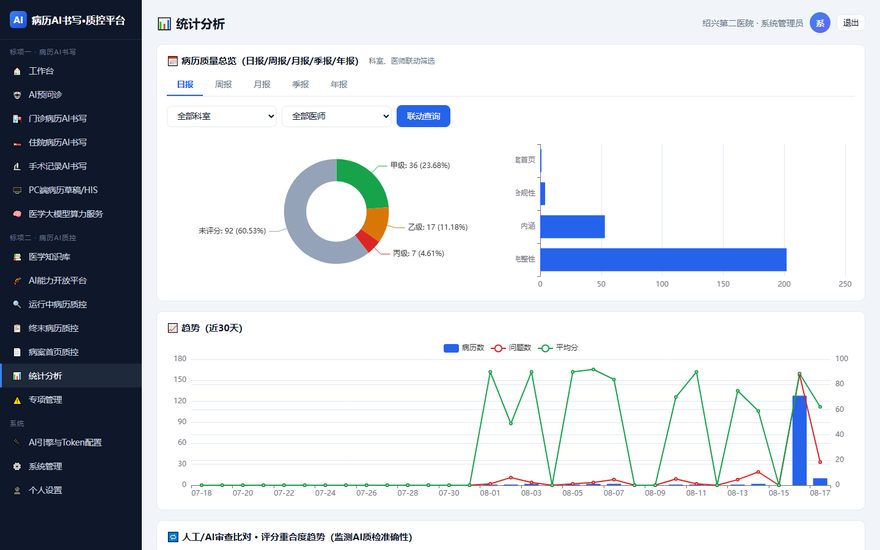Click the orange 乙级 donut segment
This screenshot has height=550, width=880.
coord(377,224)
